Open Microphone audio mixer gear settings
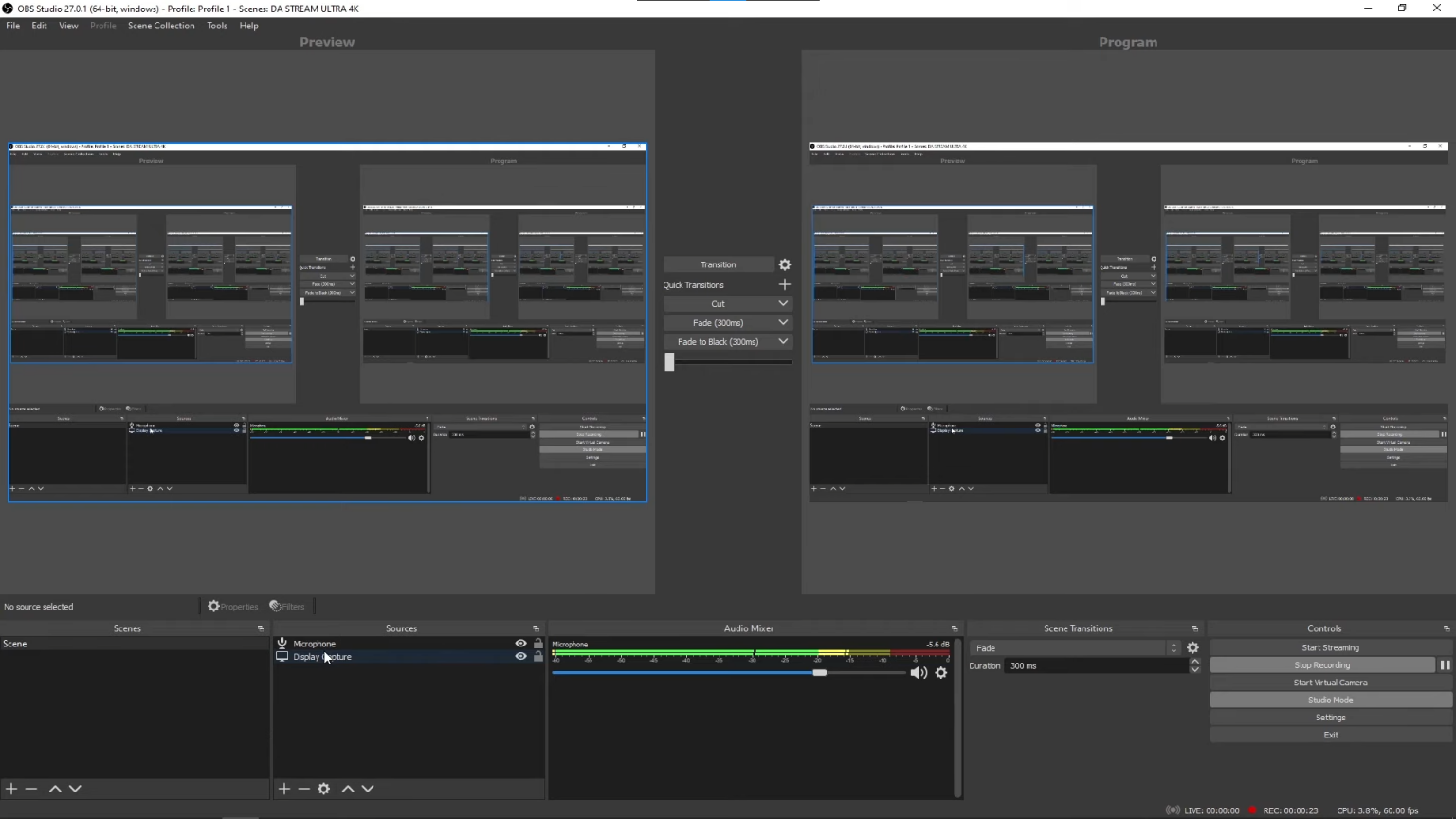Image resolution: width=1456 pixels, height=819 pixels. [x=941, y=673]
